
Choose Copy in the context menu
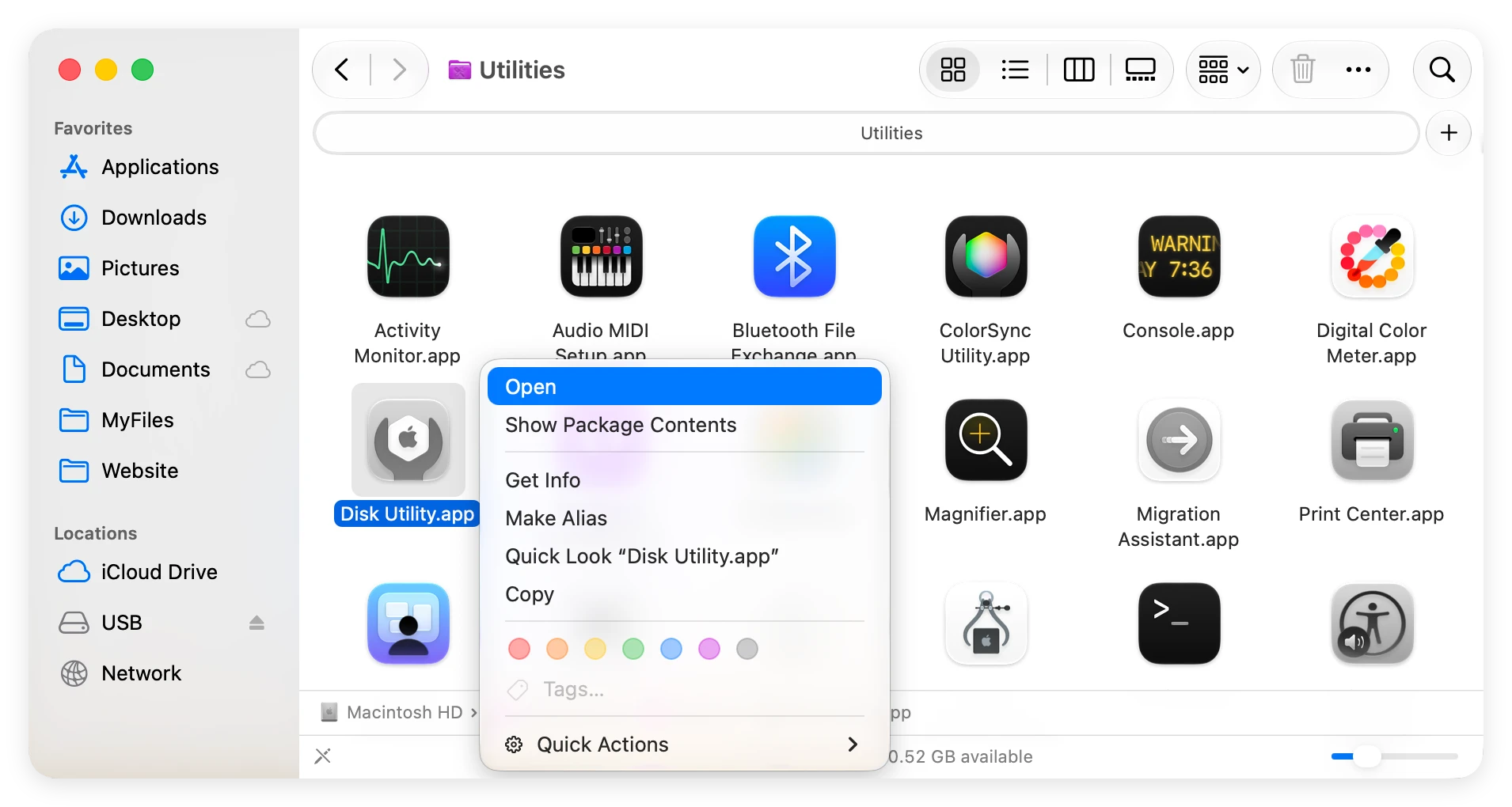pos(684,594)
